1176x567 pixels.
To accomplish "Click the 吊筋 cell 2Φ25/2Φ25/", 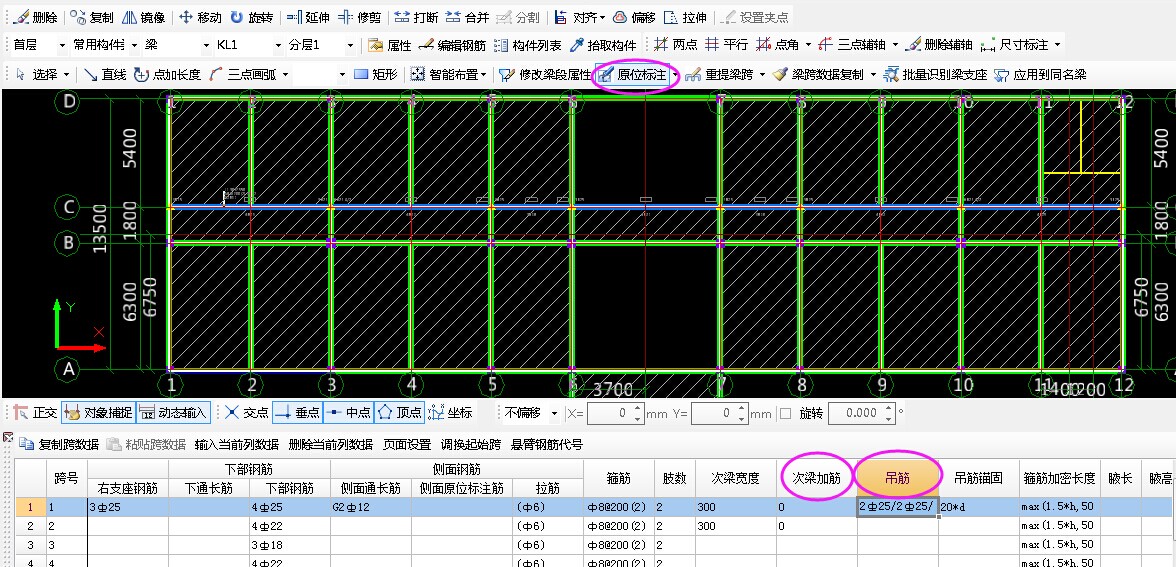I will (x=898, y=507).
